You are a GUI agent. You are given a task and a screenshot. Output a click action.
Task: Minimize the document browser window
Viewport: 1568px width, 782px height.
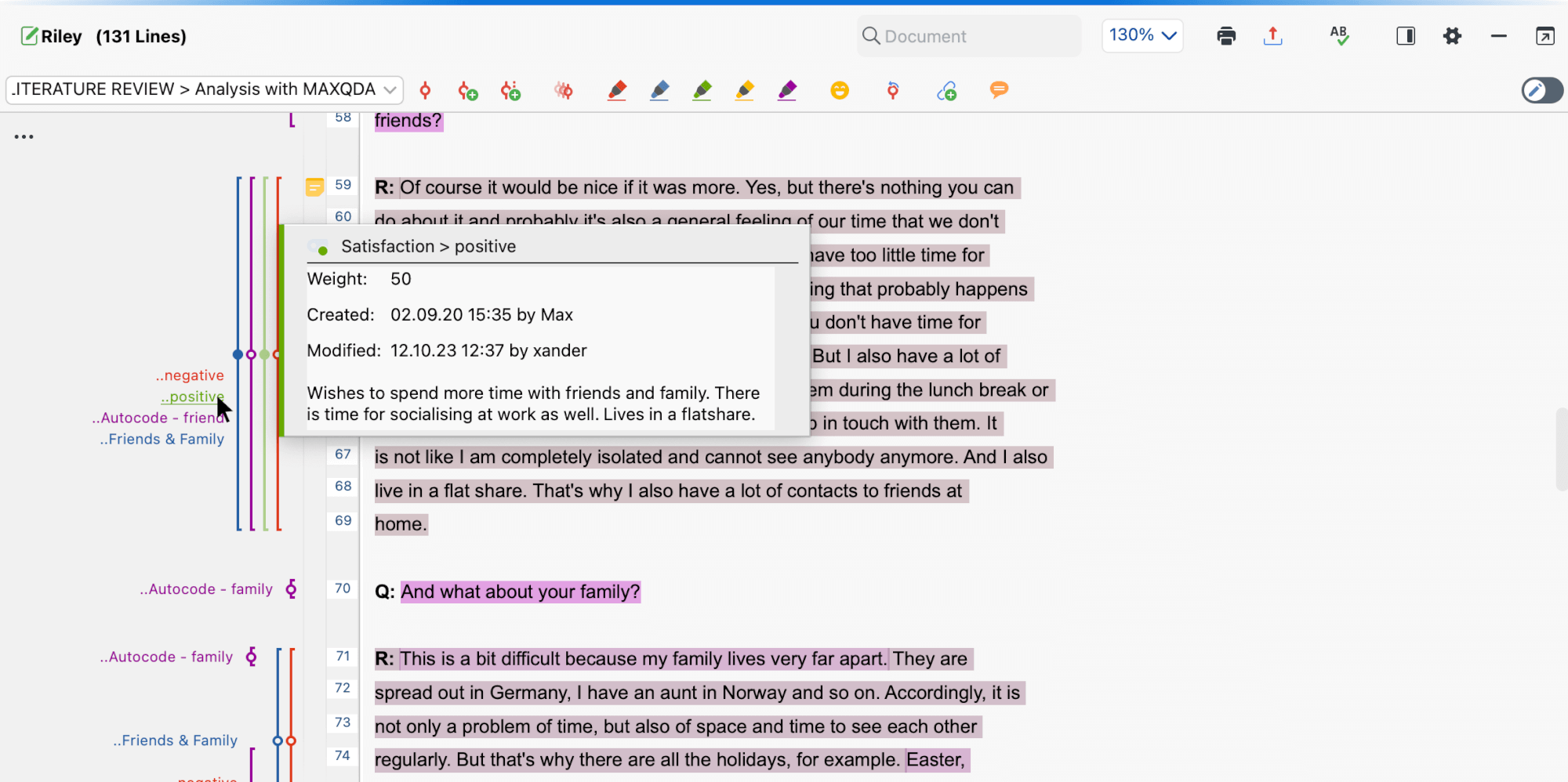click(1498, 36)
